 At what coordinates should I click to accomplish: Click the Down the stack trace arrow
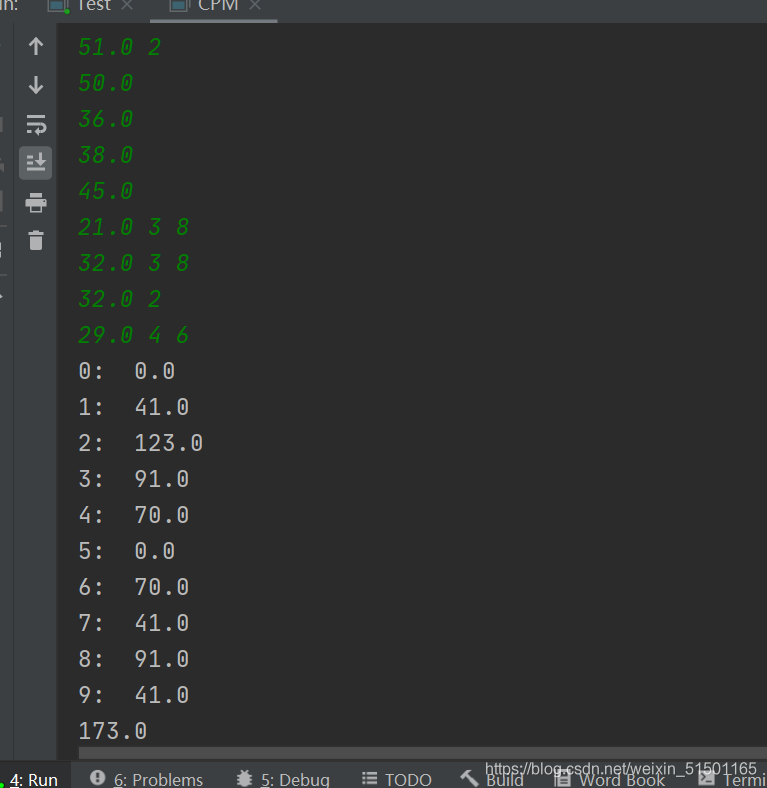36,85
